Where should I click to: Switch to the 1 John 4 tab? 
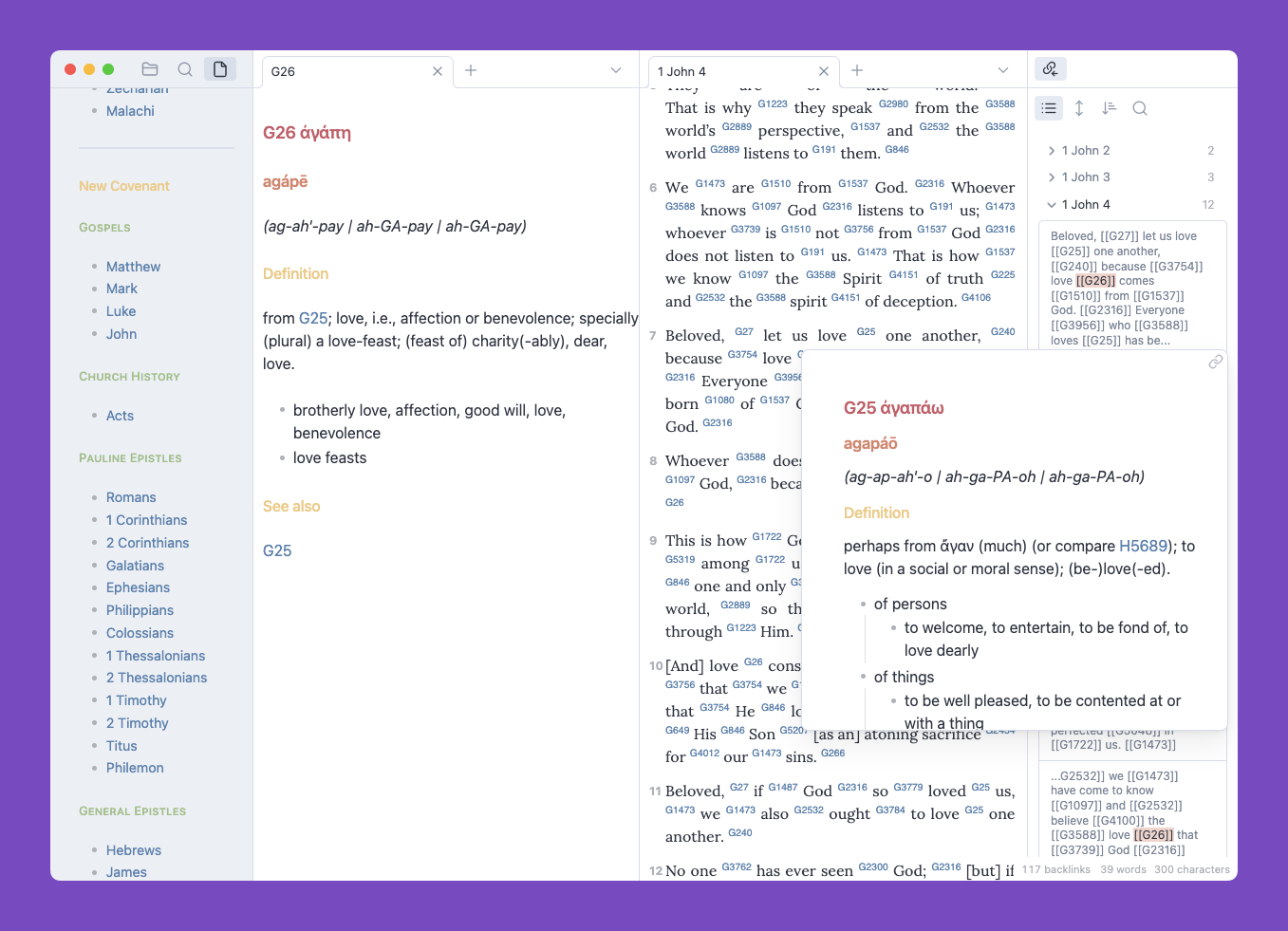point(743,71)
